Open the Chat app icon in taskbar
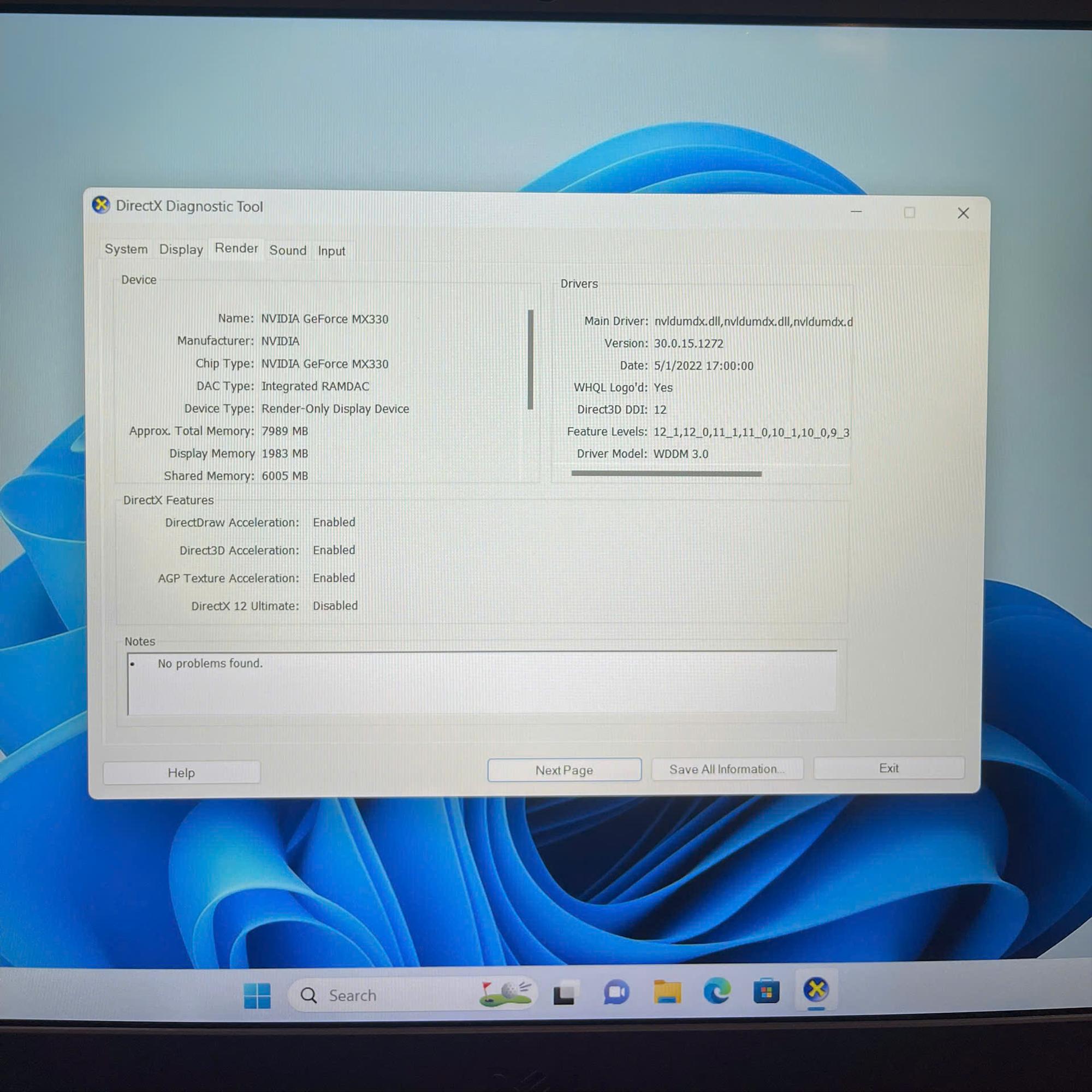The height and width of the screenshot is (1092, 1092). coord(616,993)
